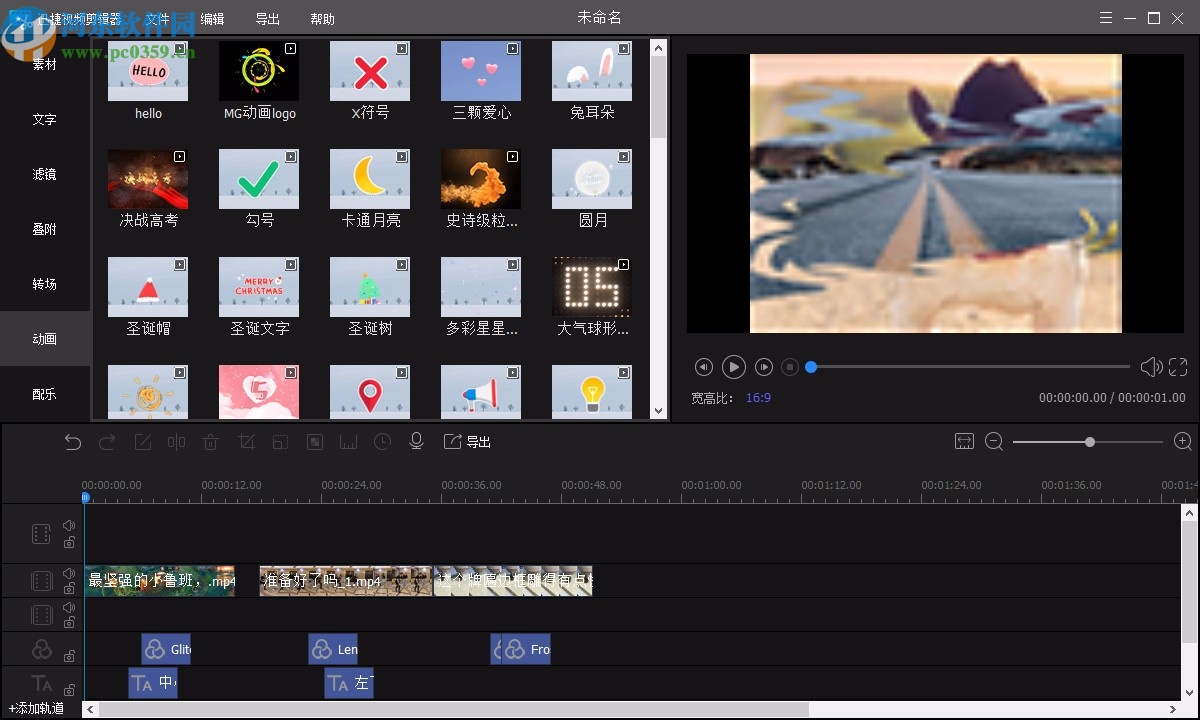
Task: Mute the top empty video track
Action: pyautogui.click(x=69, y=526)
